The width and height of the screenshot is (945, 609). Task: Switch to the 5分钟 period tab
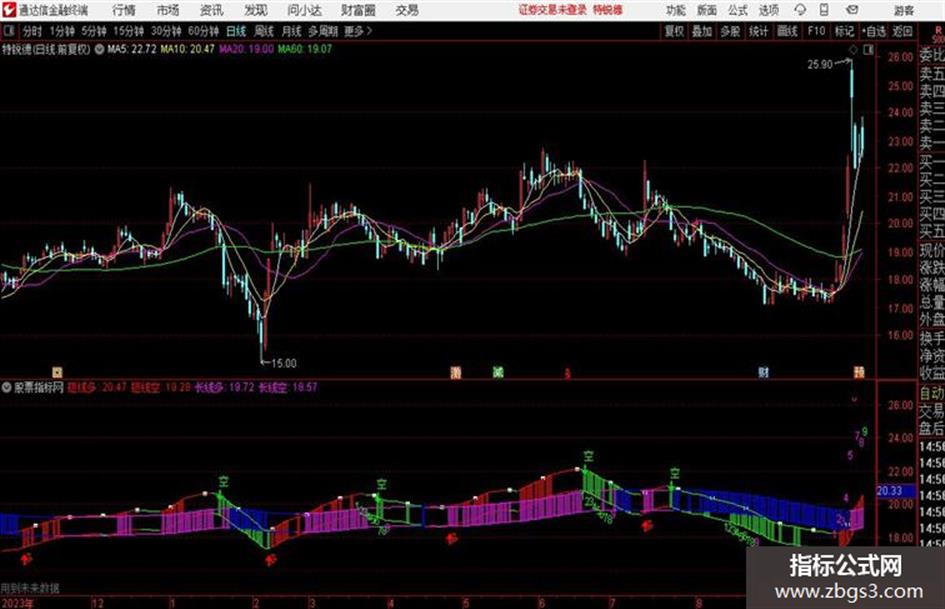tap(93, 31)
